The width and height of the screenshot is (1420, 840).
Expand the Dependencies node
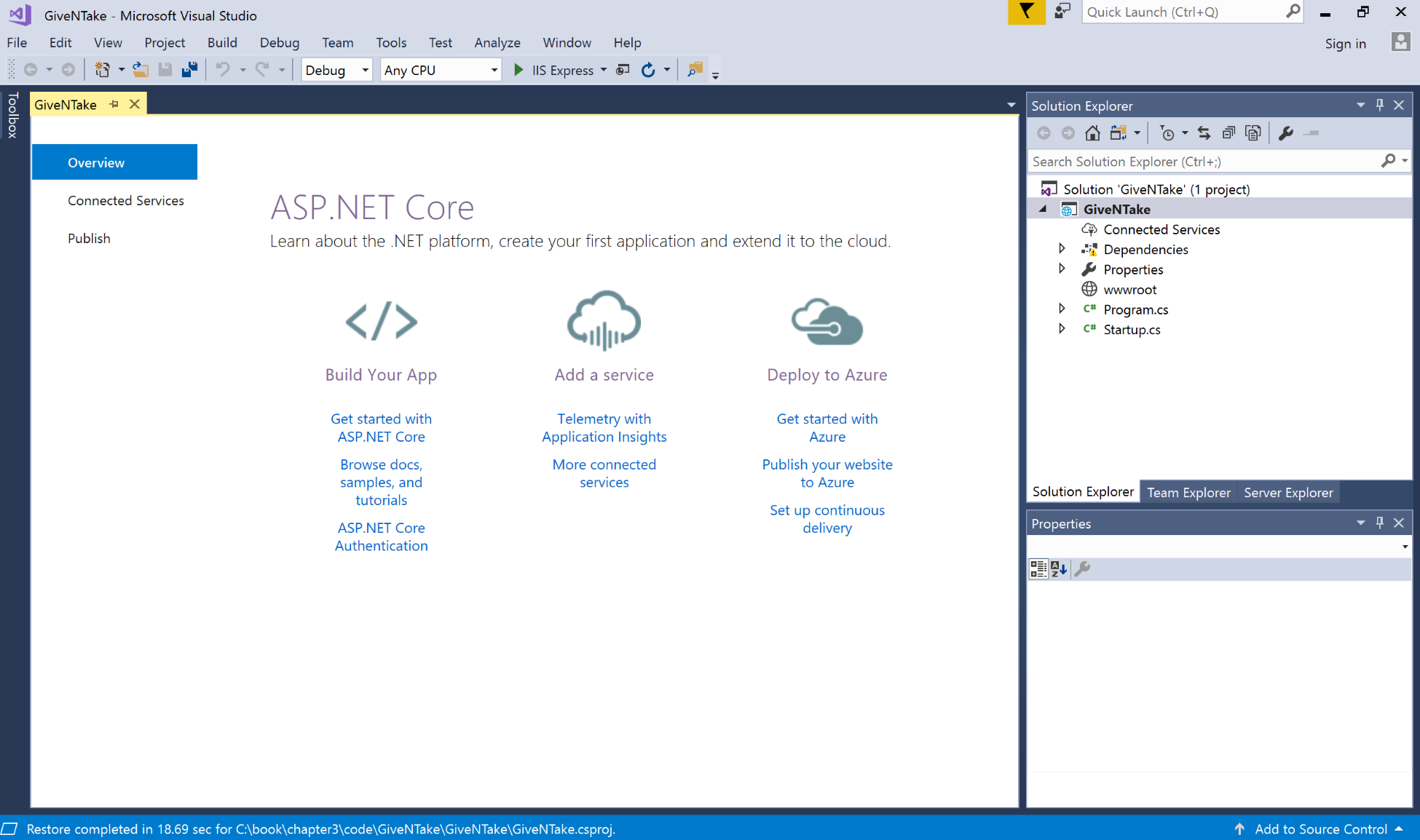click(x=1062, y=249)
